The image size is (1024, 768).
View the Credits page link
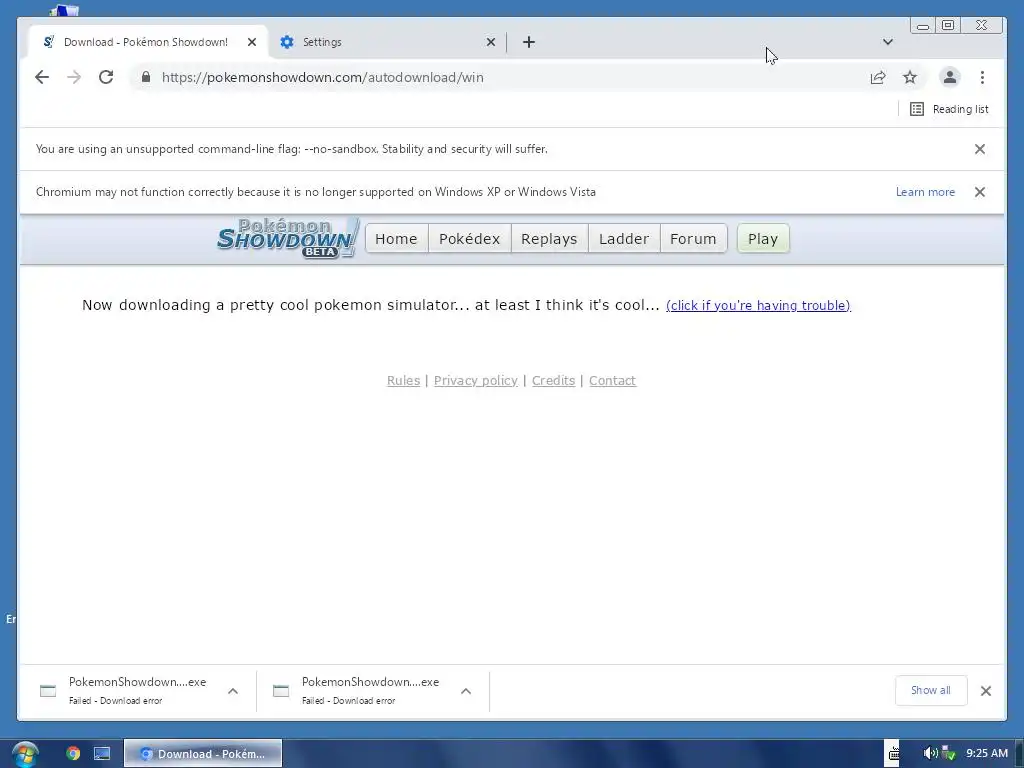point(553,381)
